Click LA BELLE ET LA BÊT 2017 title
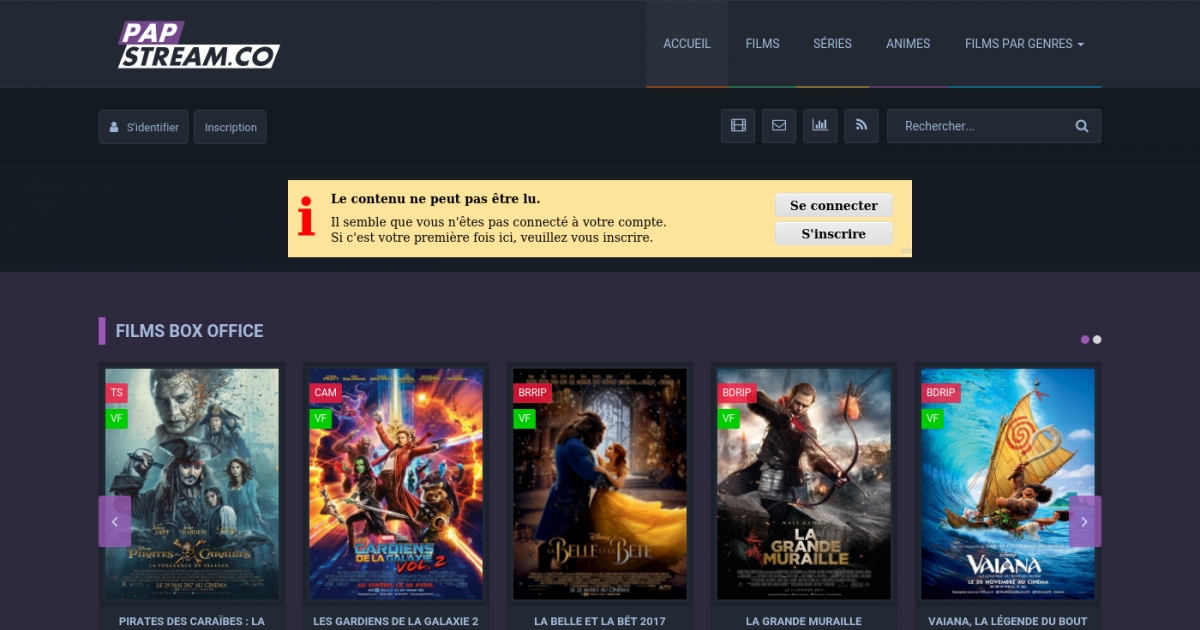Screen dimensions: 1200x630 [600, 621]
